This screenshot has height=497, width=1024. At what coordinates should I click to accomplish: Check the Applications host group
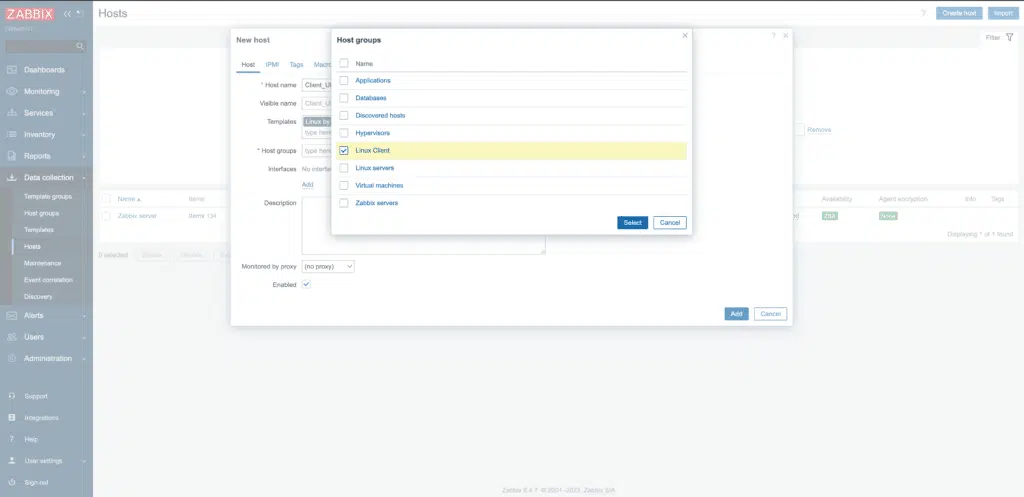pyautogui.click(x=344, y=80)
